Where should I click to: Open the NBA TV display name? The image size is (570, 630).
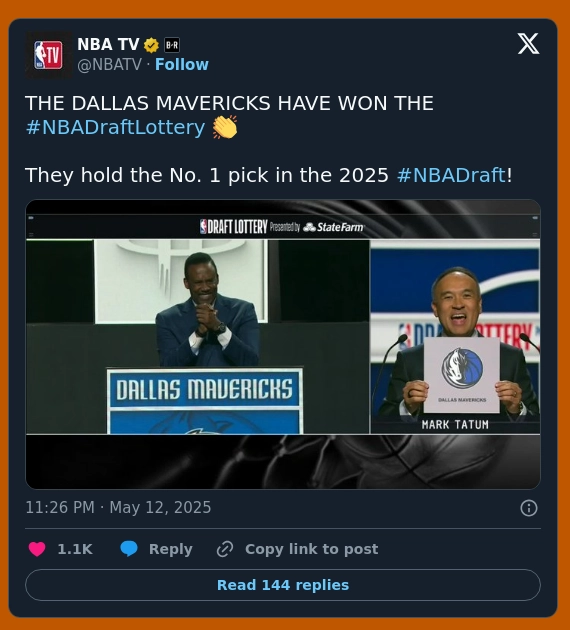tap(108, 45)
